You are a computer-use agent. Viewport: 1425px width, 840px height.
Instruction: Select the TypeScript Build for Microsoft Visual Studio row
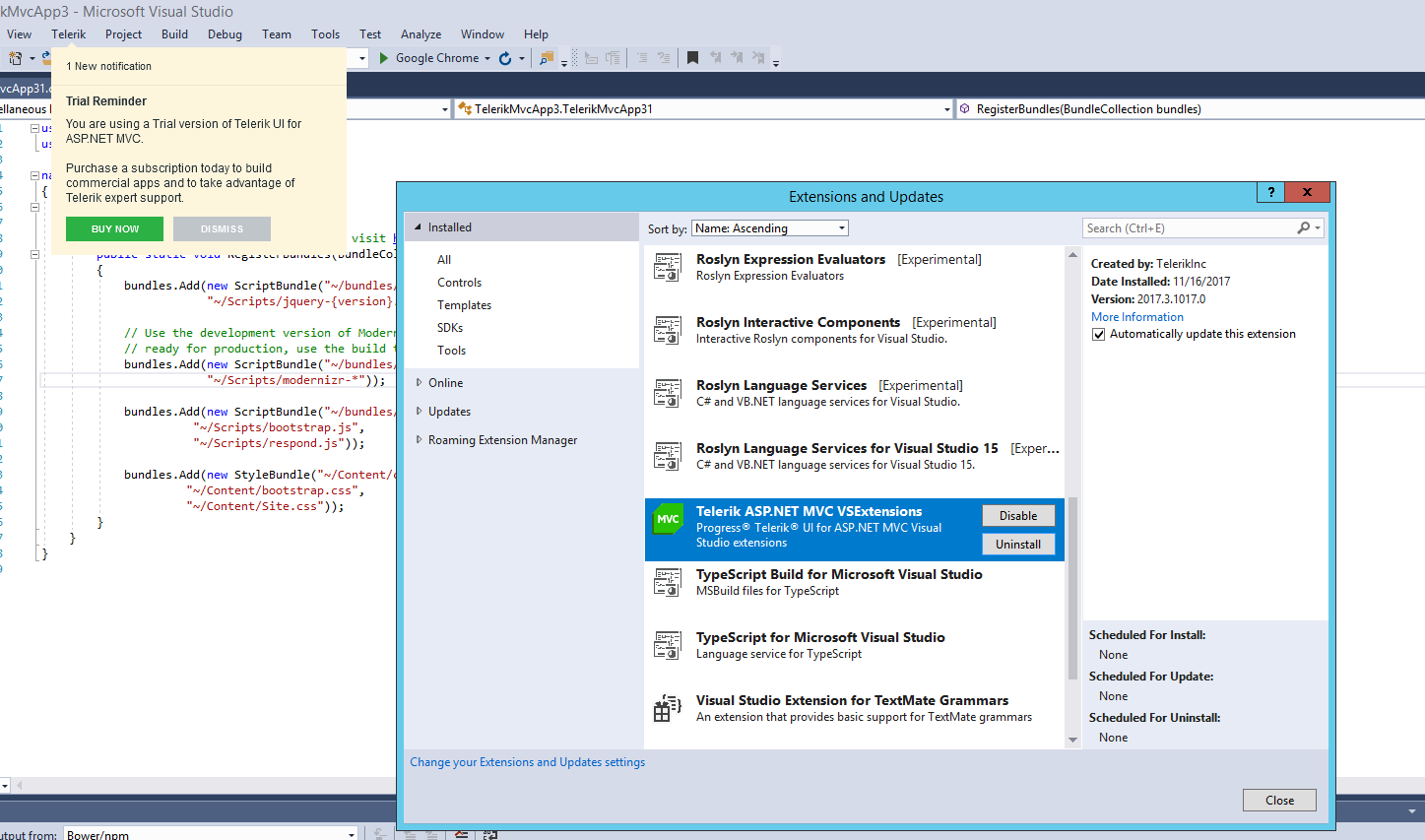pos(855,593)
